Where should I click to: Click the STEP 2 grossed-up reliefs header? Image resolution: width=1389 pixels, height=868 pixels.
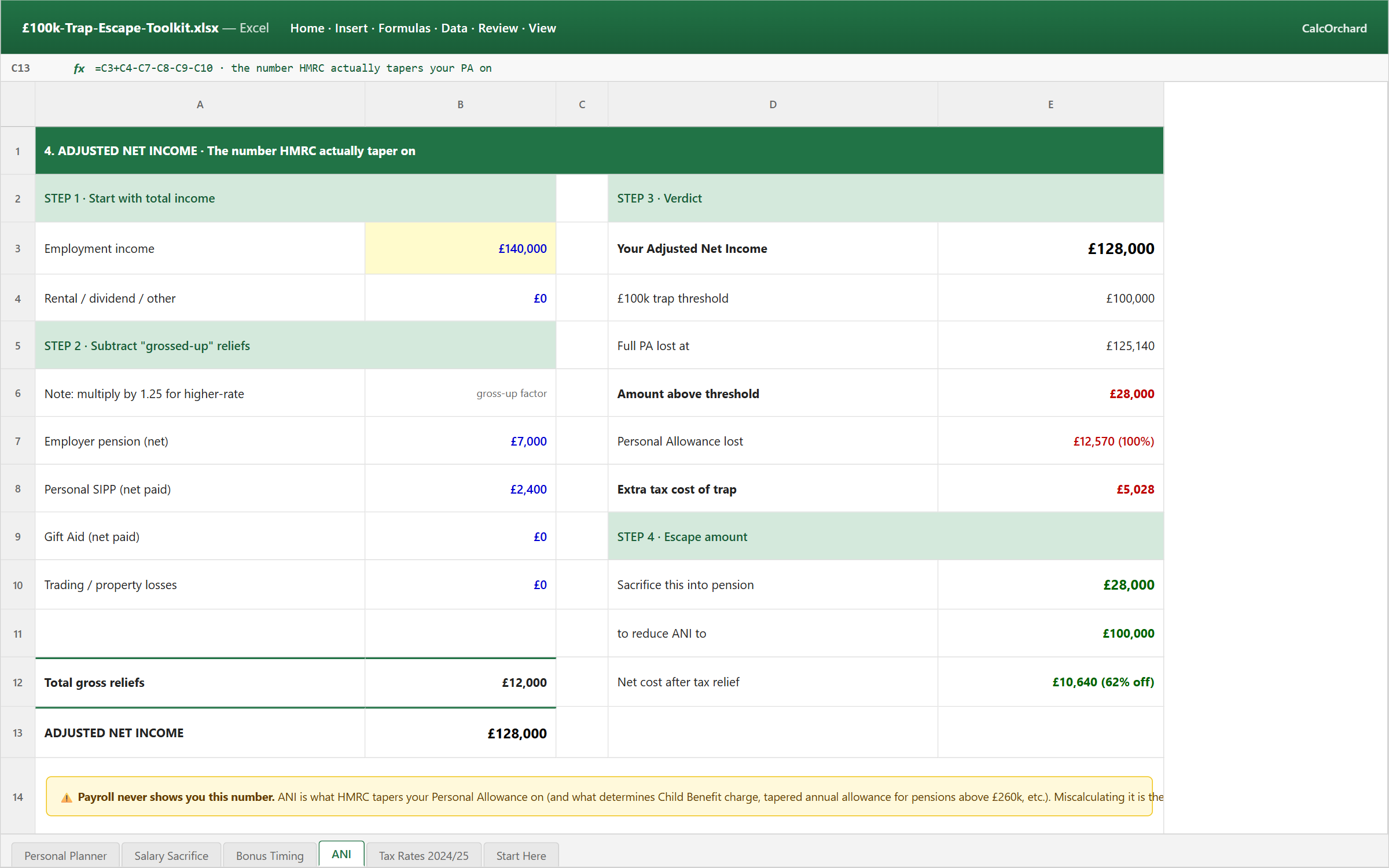(x=295, y=345)
